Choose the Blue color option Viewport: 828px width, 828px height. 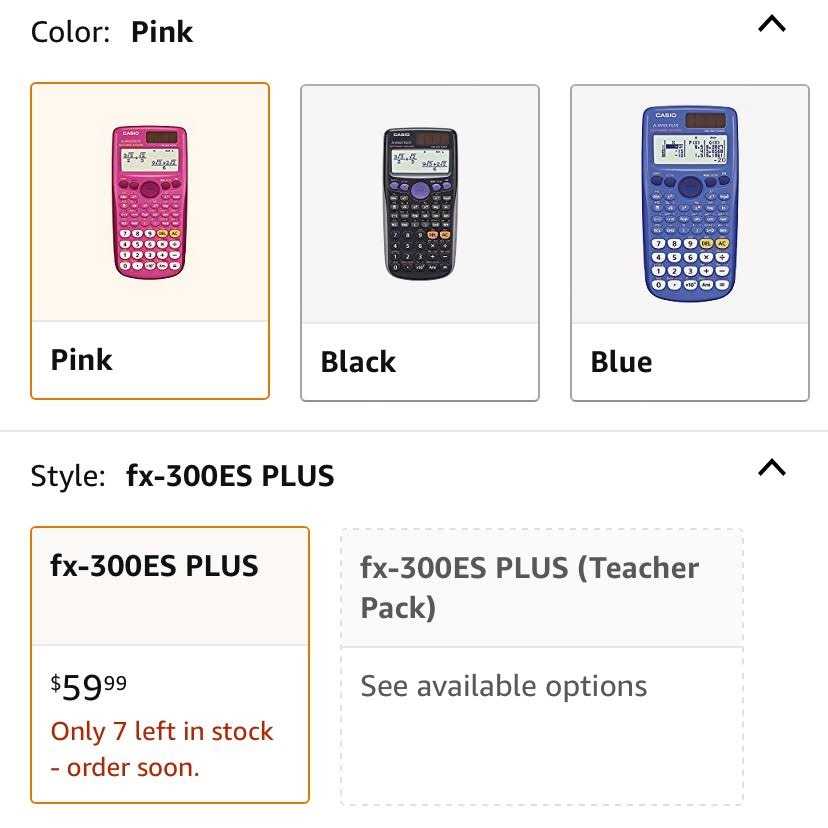coord(690,243)
